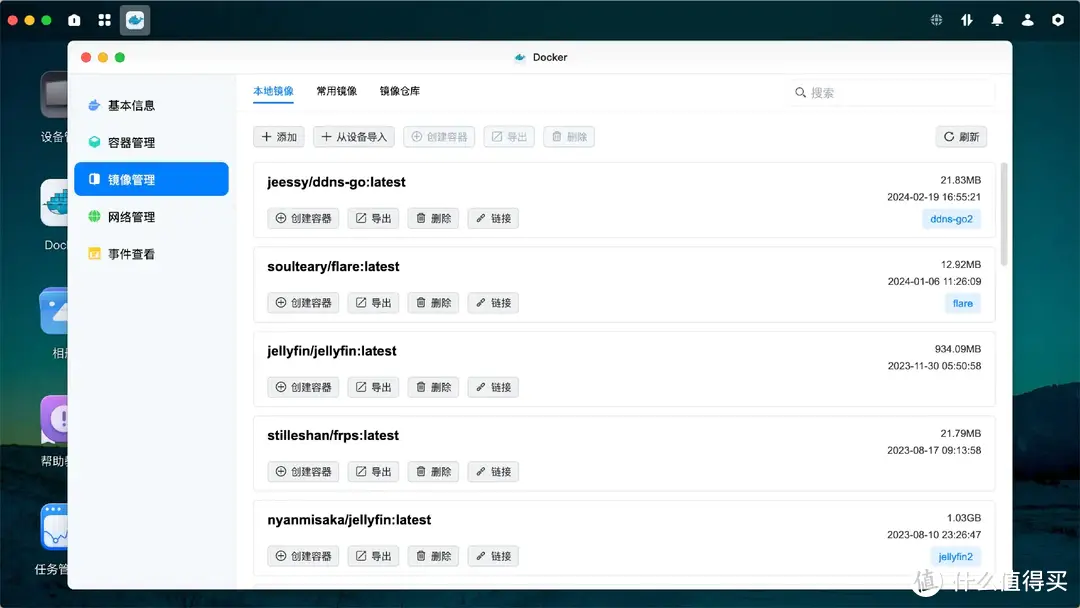Click the toolbar 删除 button
Viewport: 1080px width, 608px height.
point(569,137)
